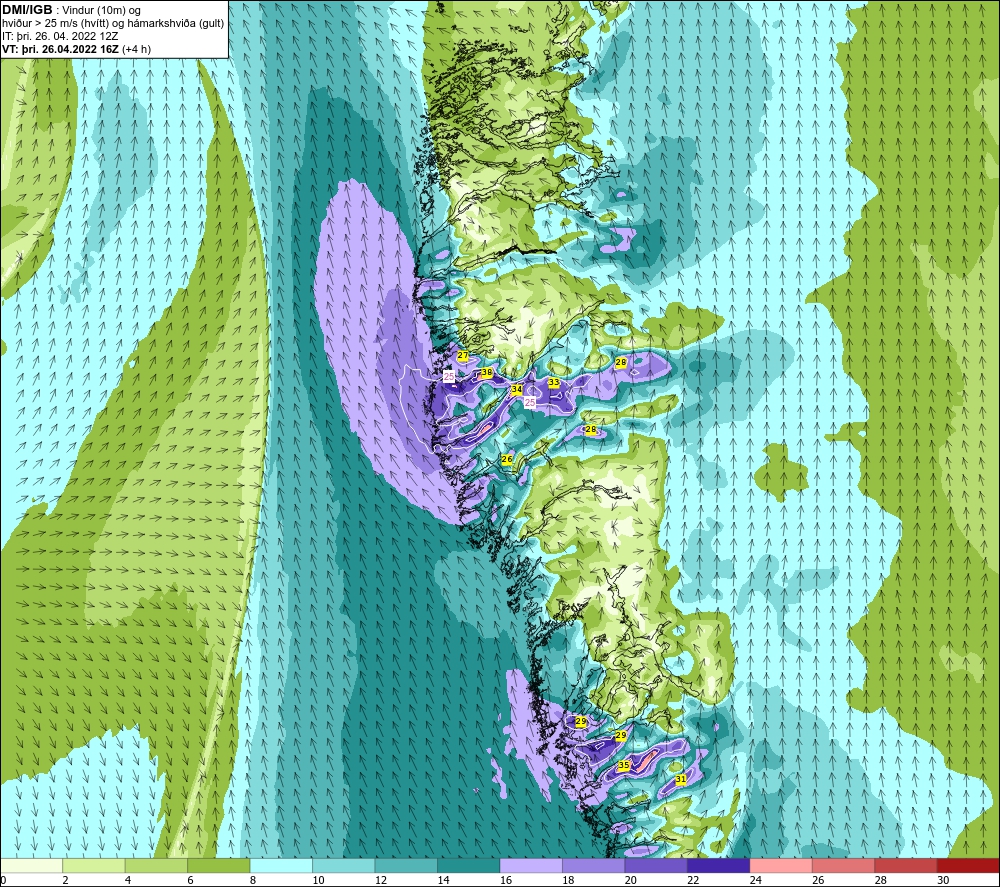Select the 'Vindur (10m) og' header text
Image resolution: width=1000 pixels, height=887 pixels.
coord(102,10)
